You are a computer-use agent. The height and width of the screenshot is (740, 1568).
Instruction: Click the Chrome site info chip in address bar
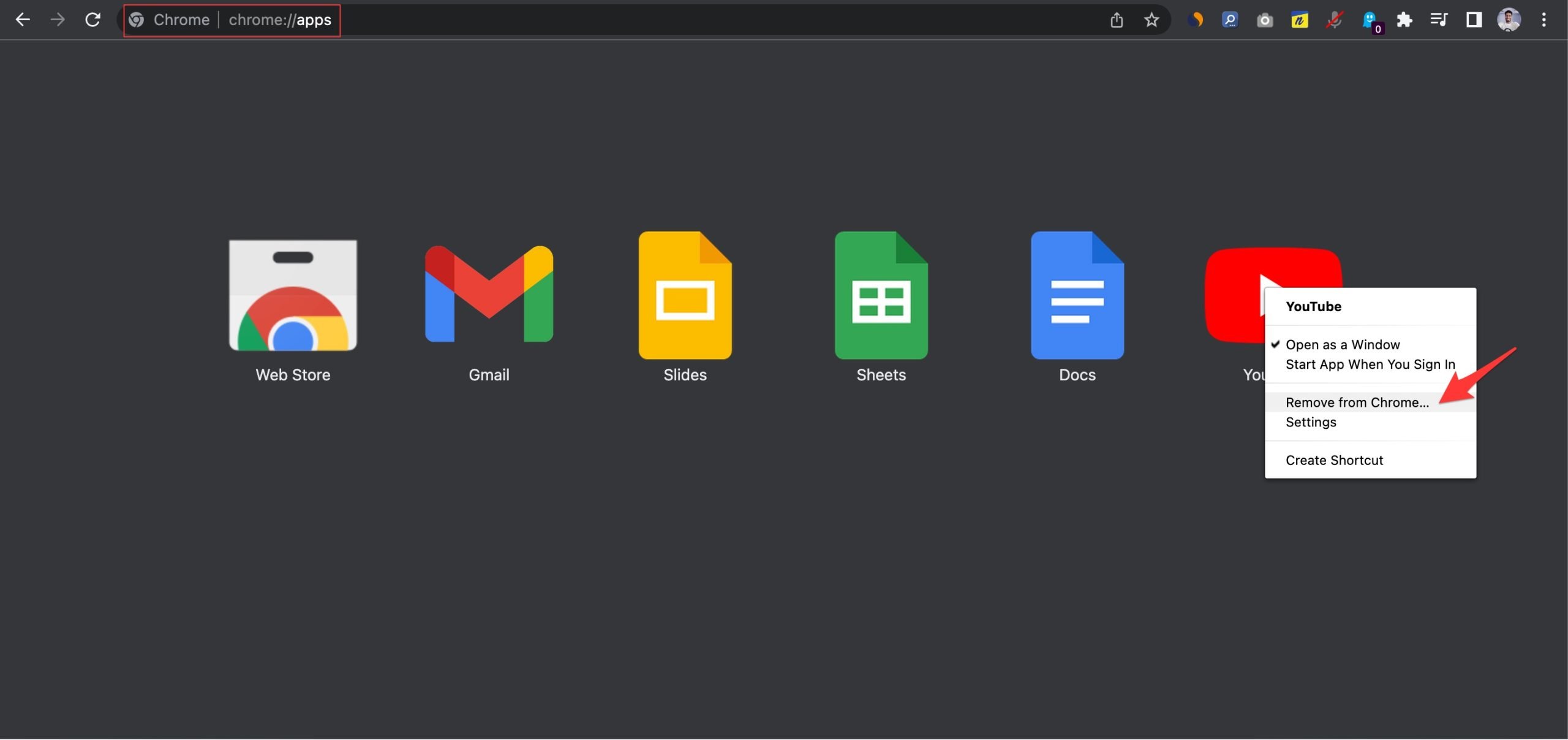tap(169, 20)
